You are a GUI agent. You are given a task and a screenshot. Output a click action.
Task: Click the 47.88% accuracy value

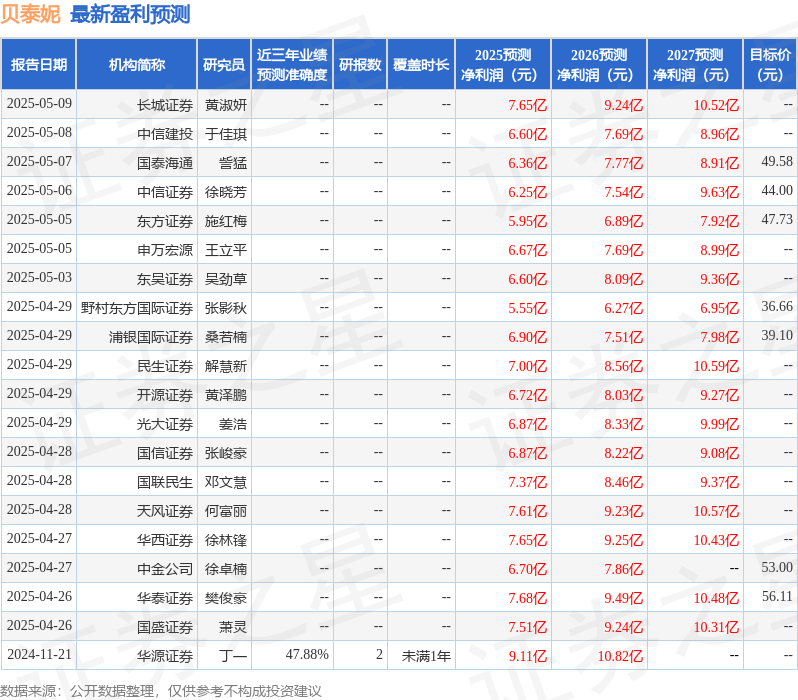point(307,655)
